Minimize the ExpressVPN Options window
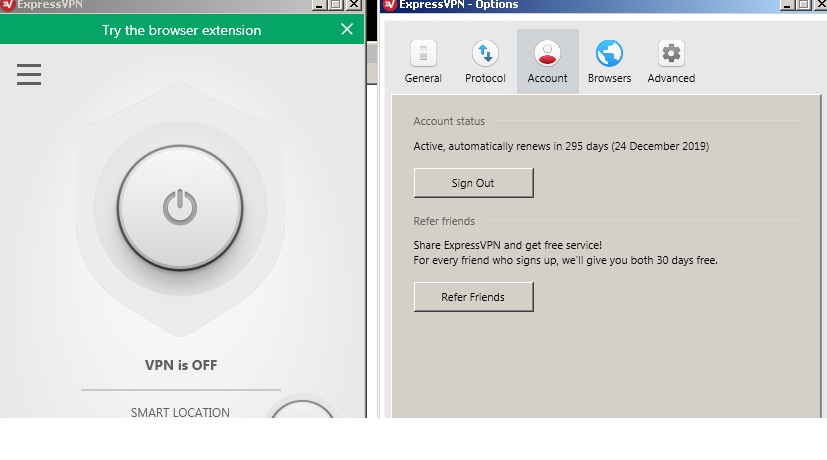Viewport: 827px width, 460px height. pos(787,5)
